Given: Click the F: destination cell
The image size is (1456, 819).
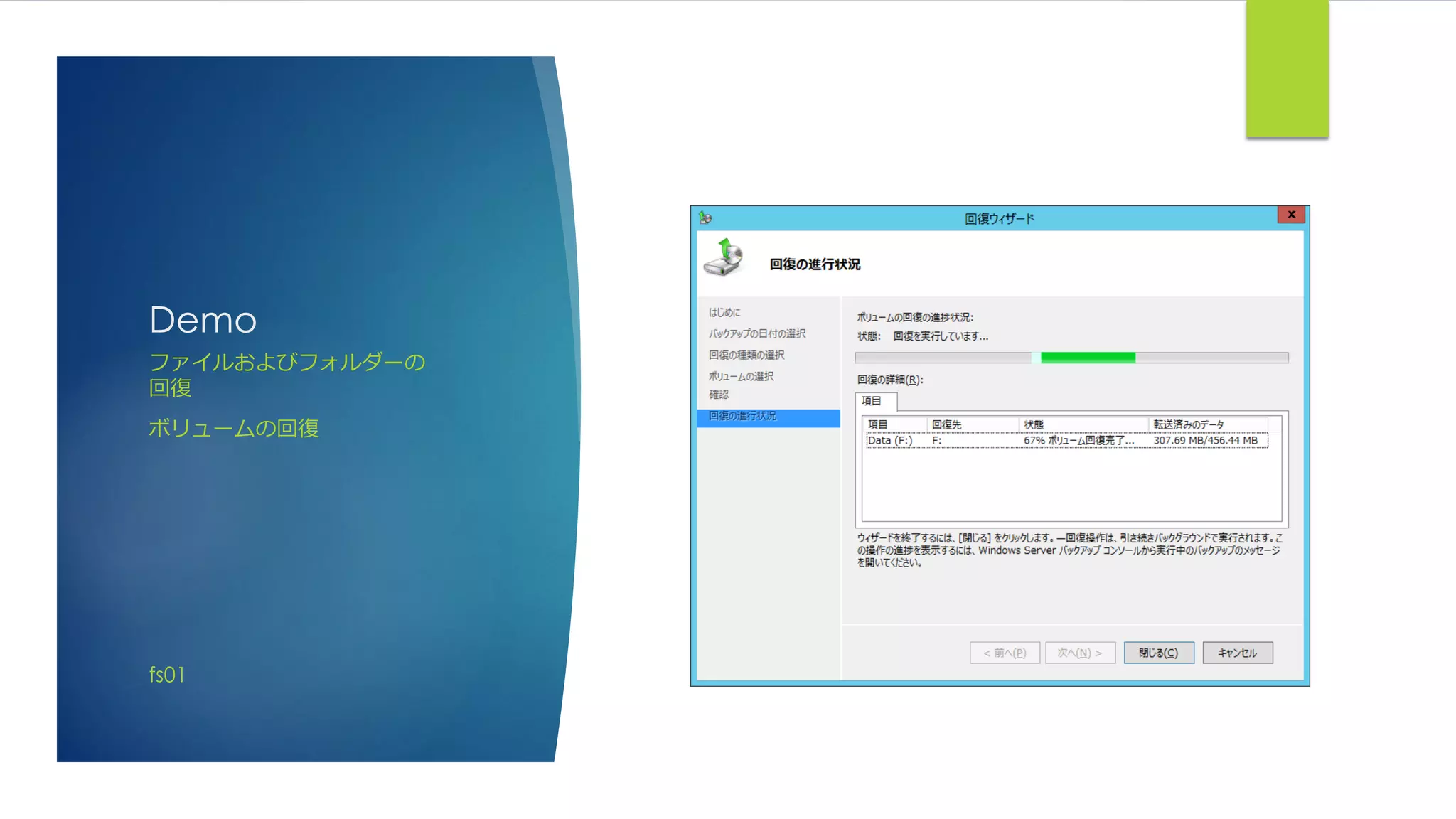Looking at the screenshot, I should pyautogui.click(x=936, y=441).
